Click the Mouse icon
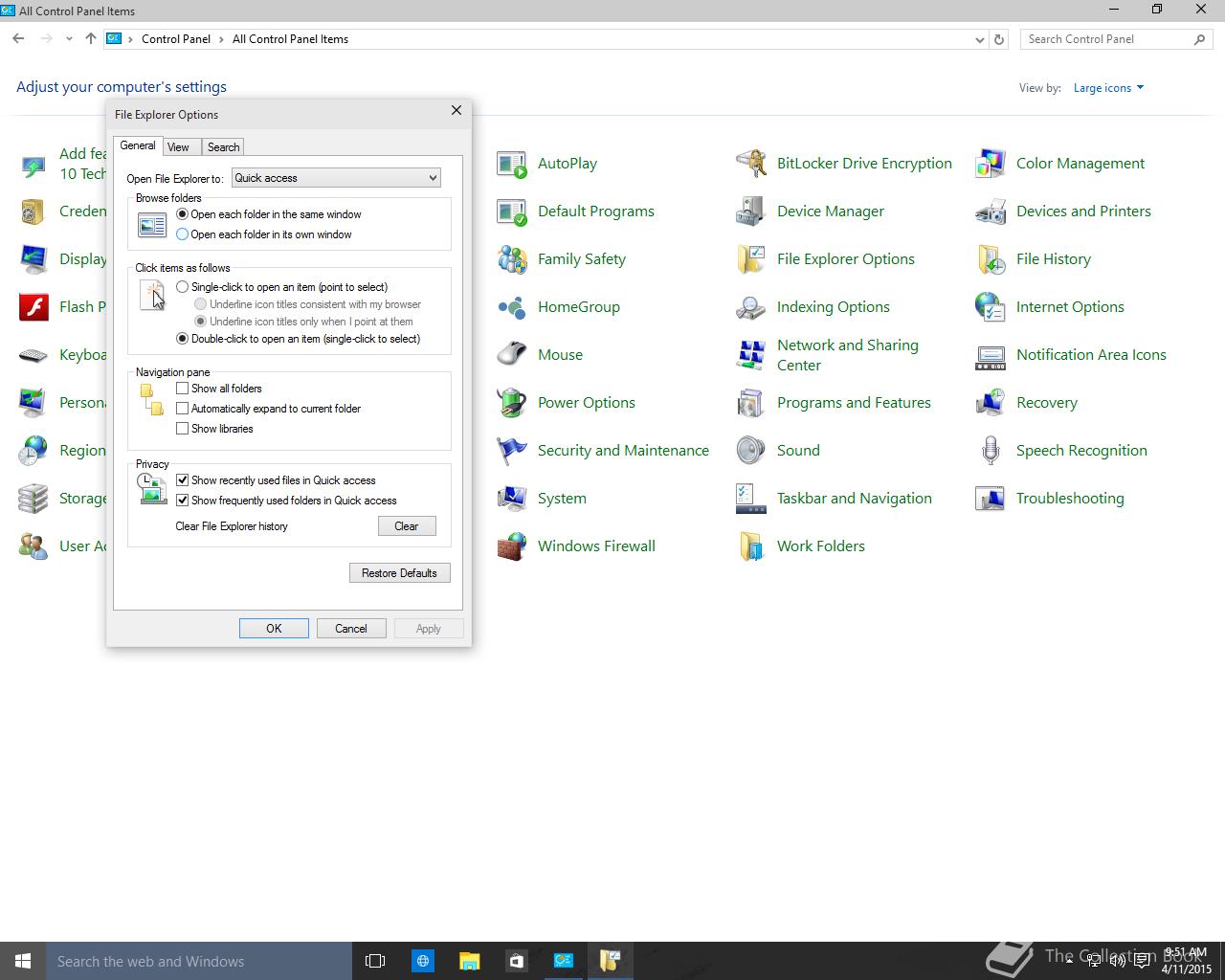Screen dimensions: 1225x980 512,355
